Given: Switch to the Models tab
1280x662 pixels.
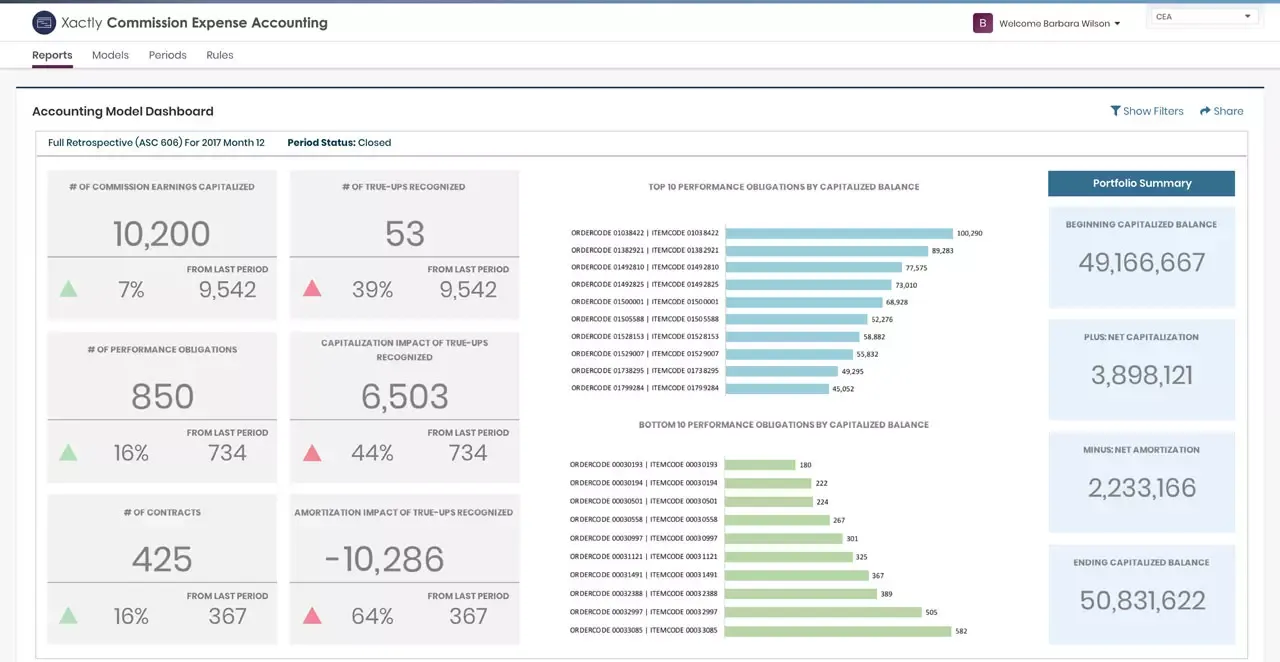Looking at the screenshot, I should coord(110,55).
